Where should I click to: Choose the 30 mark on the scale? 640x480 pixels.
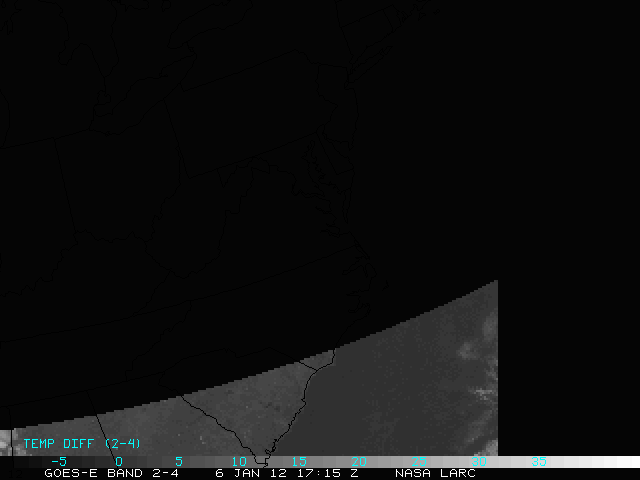pos(479,461)
